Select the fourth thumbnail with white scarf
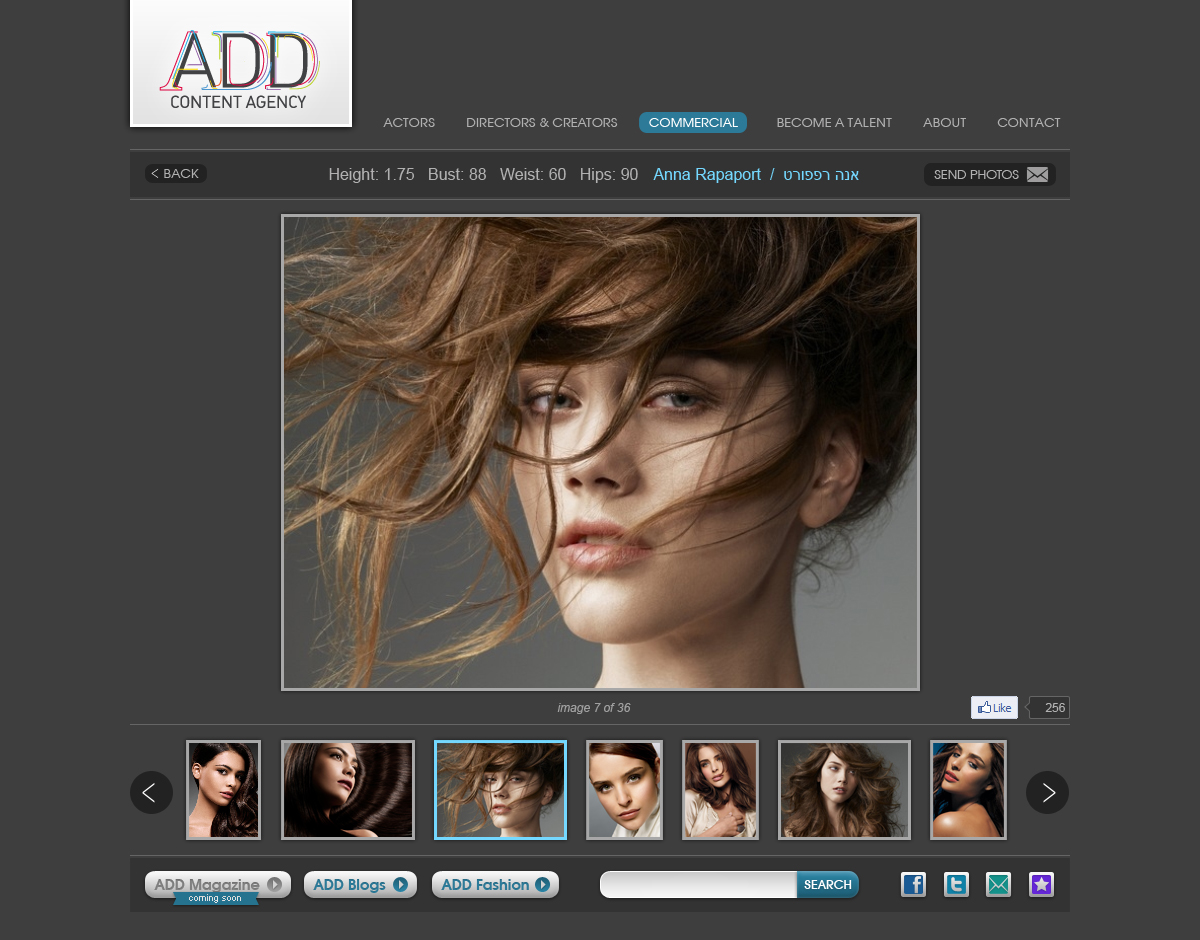The width and height of the screenshot is (1200, 940). pos(624,790)
